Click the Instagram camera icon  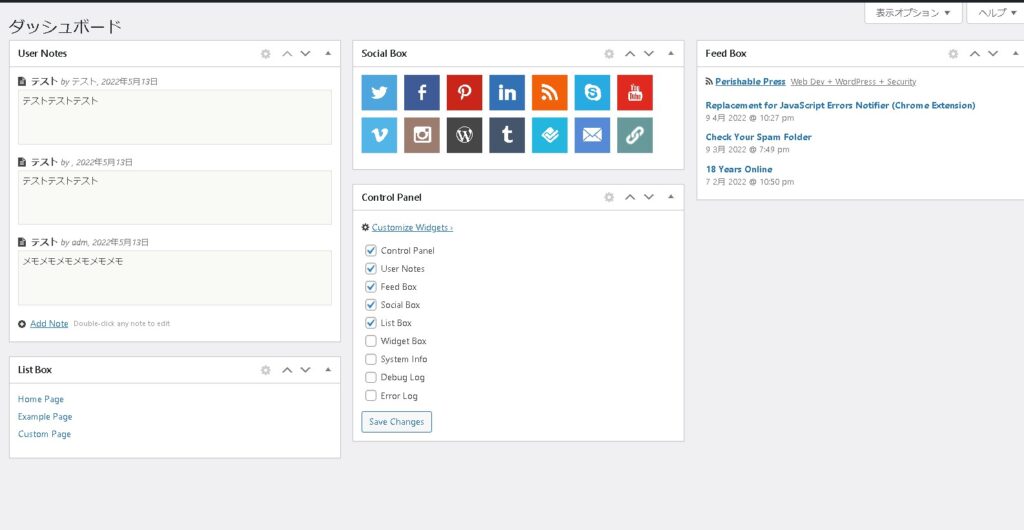422,135
